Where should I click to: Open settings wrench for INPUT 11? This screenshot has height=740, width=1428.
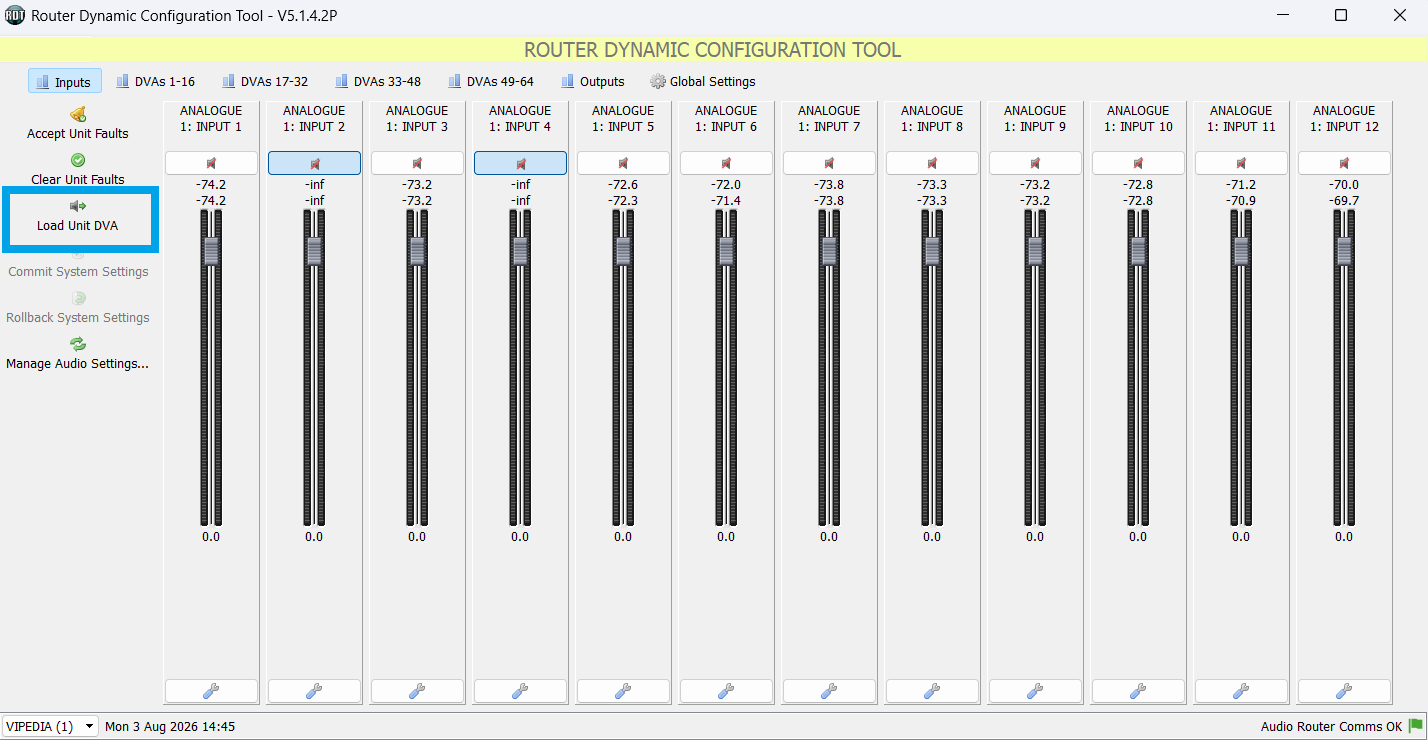pyautogui.click(x=1241, y=691)
